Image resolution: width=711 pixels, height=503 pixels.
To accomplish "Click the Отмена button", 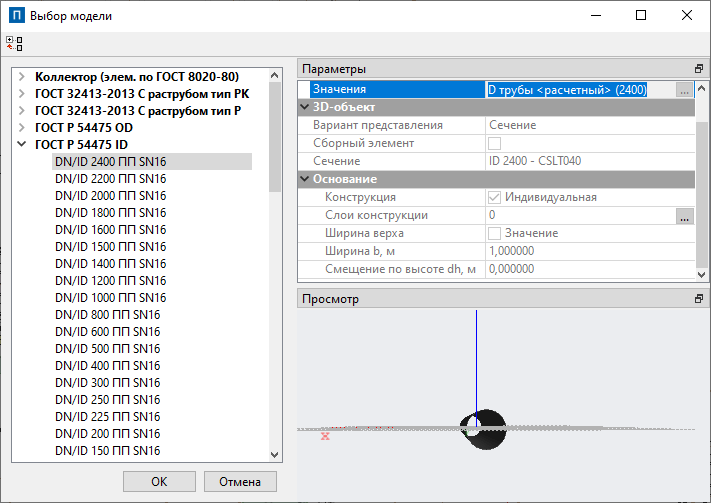I will (240, 482).
